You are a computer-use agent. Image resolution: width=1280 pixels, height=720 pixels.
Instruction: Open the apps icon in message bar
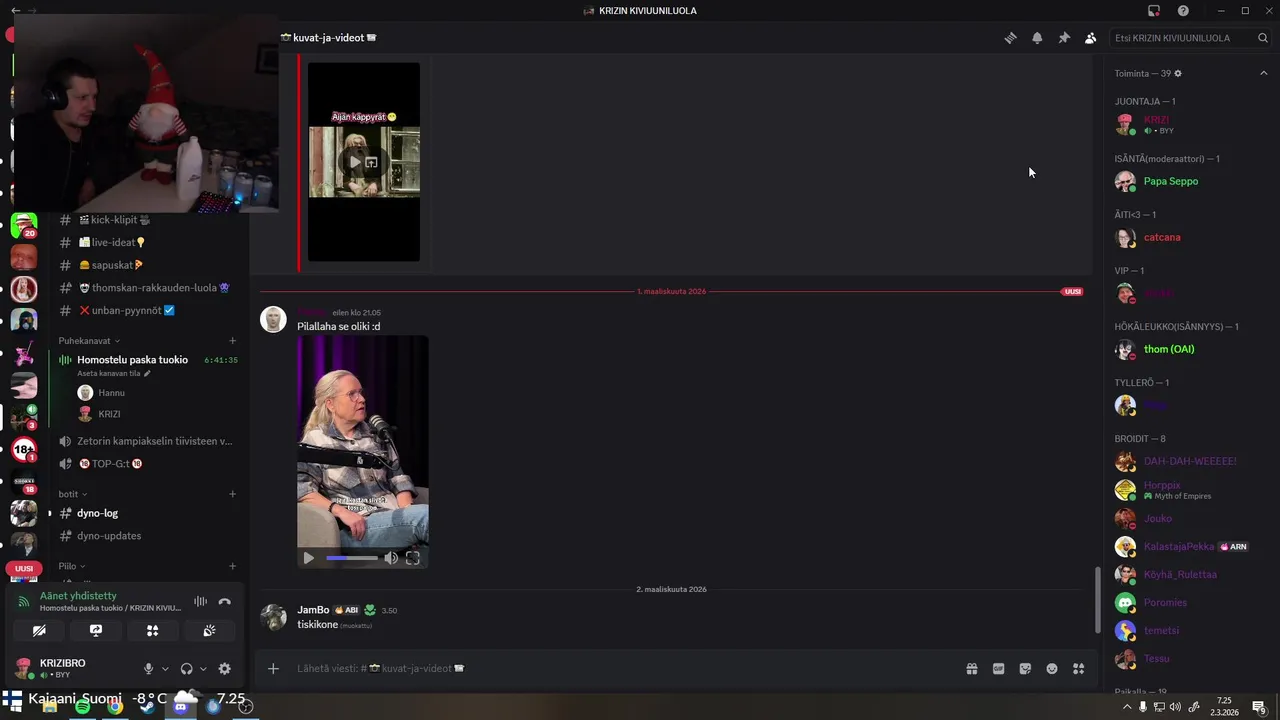(1078, 669)
